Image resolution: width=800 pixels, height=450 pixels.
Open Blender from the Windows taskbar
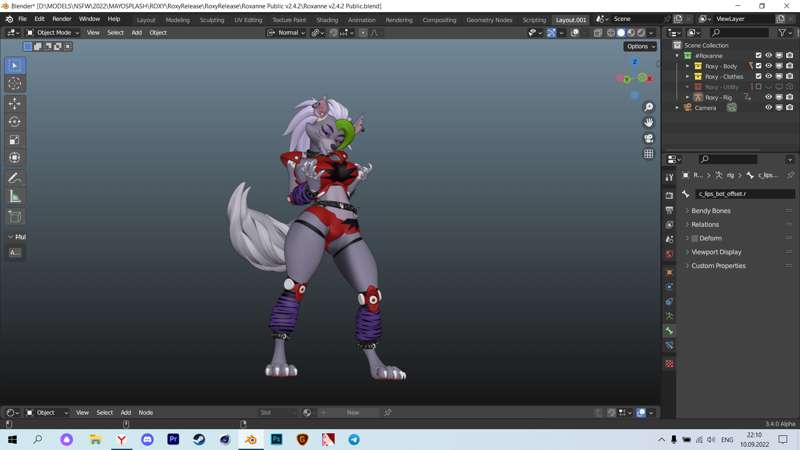click(251, 439)
